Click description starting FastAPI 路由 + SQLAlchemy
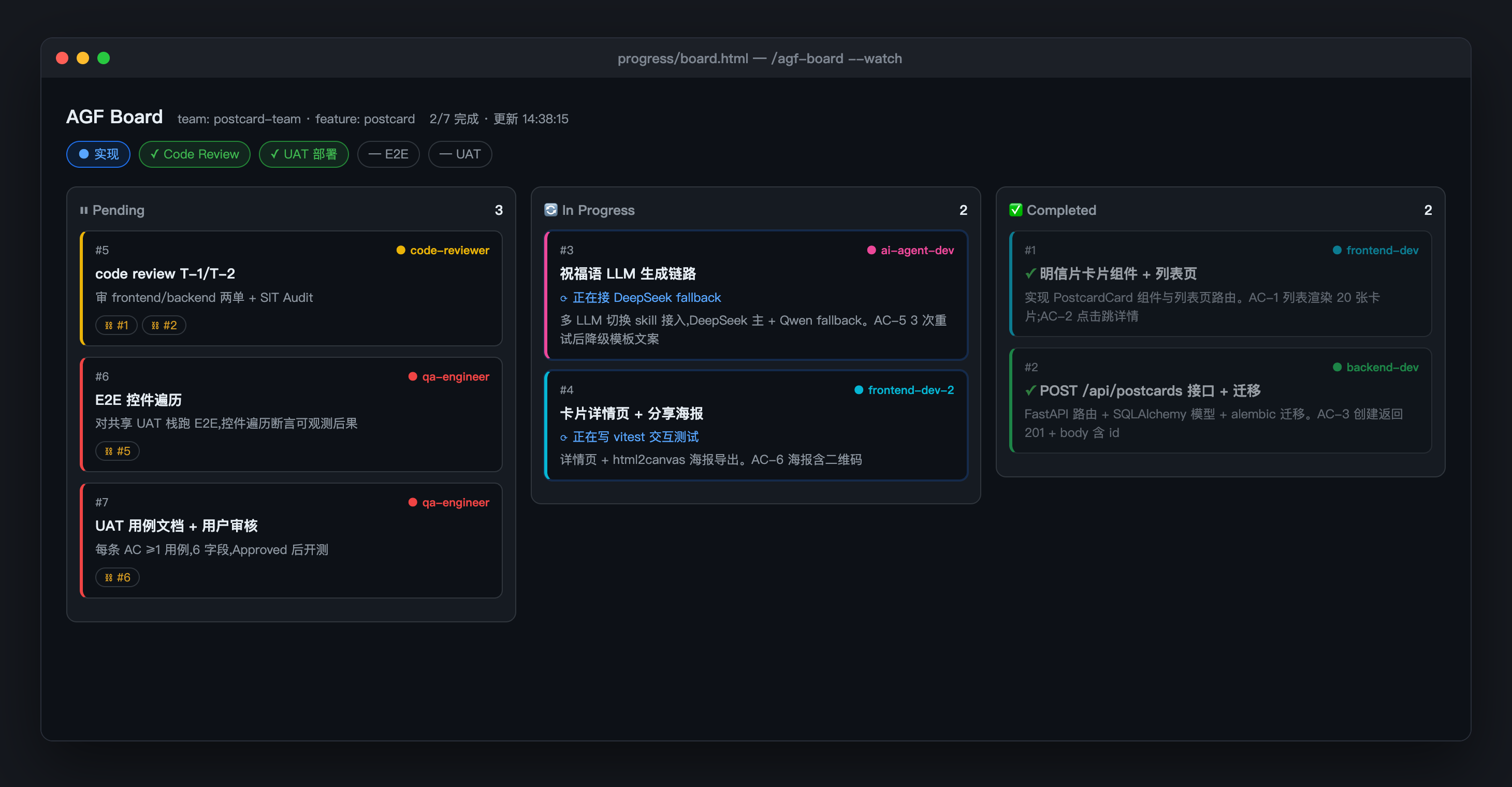Viewport: 1512px width, 787px height. (1213, 423)
